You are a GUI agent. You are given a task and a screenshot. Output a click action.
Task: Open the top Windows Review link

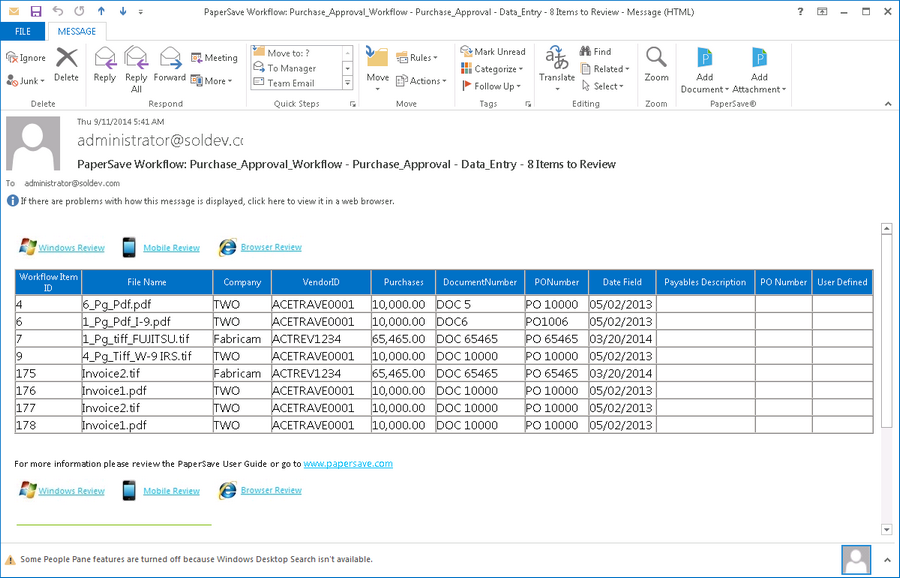(x=71, y=247)
